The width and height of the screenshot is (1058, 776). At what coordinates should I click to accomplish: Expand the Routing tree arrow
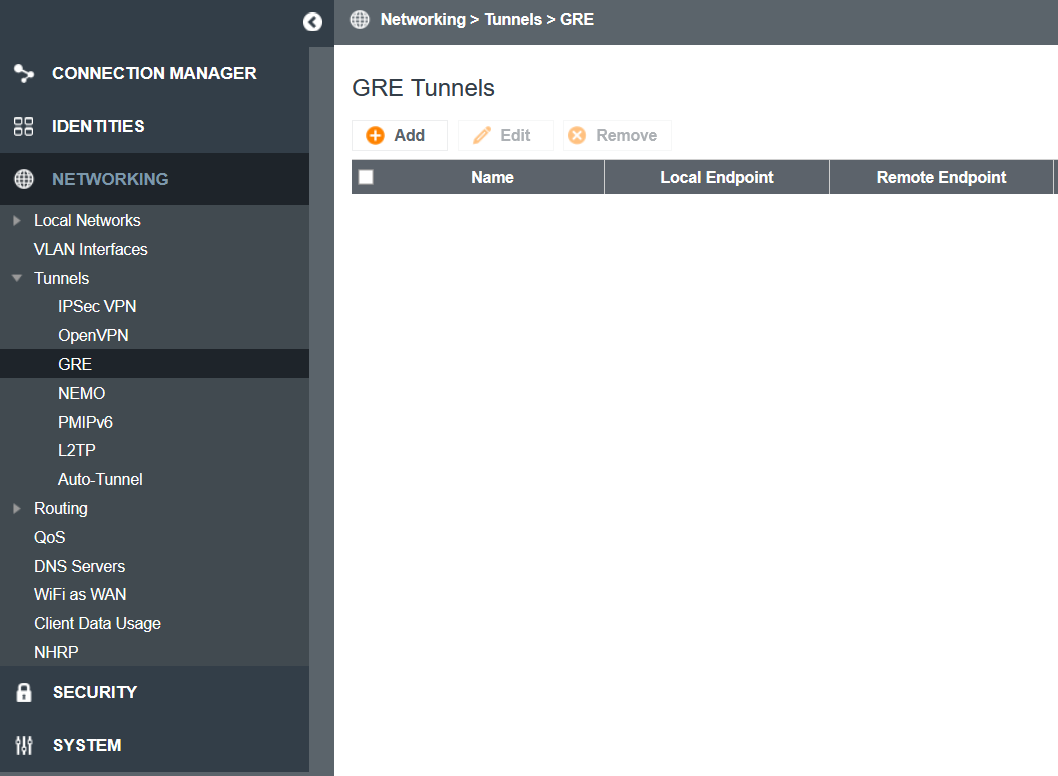click(x=17, y=508)
